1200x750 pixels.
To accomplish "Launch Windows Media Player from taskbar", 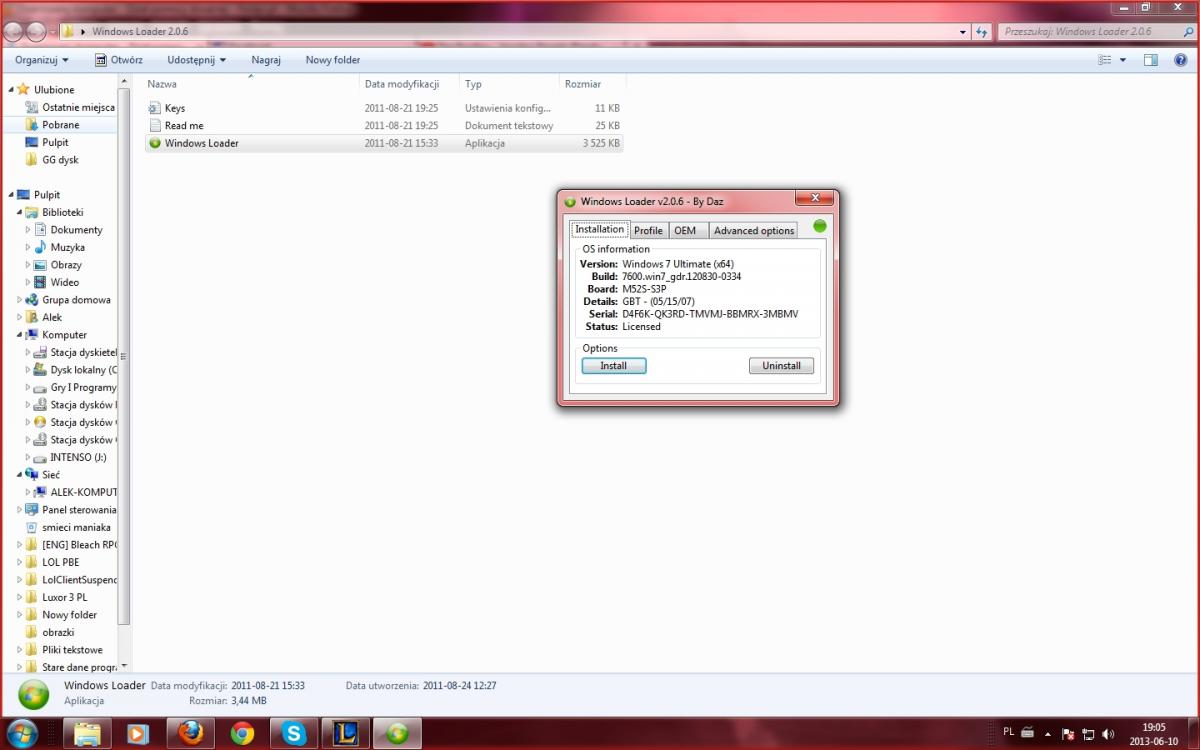I will coord(138,734).
